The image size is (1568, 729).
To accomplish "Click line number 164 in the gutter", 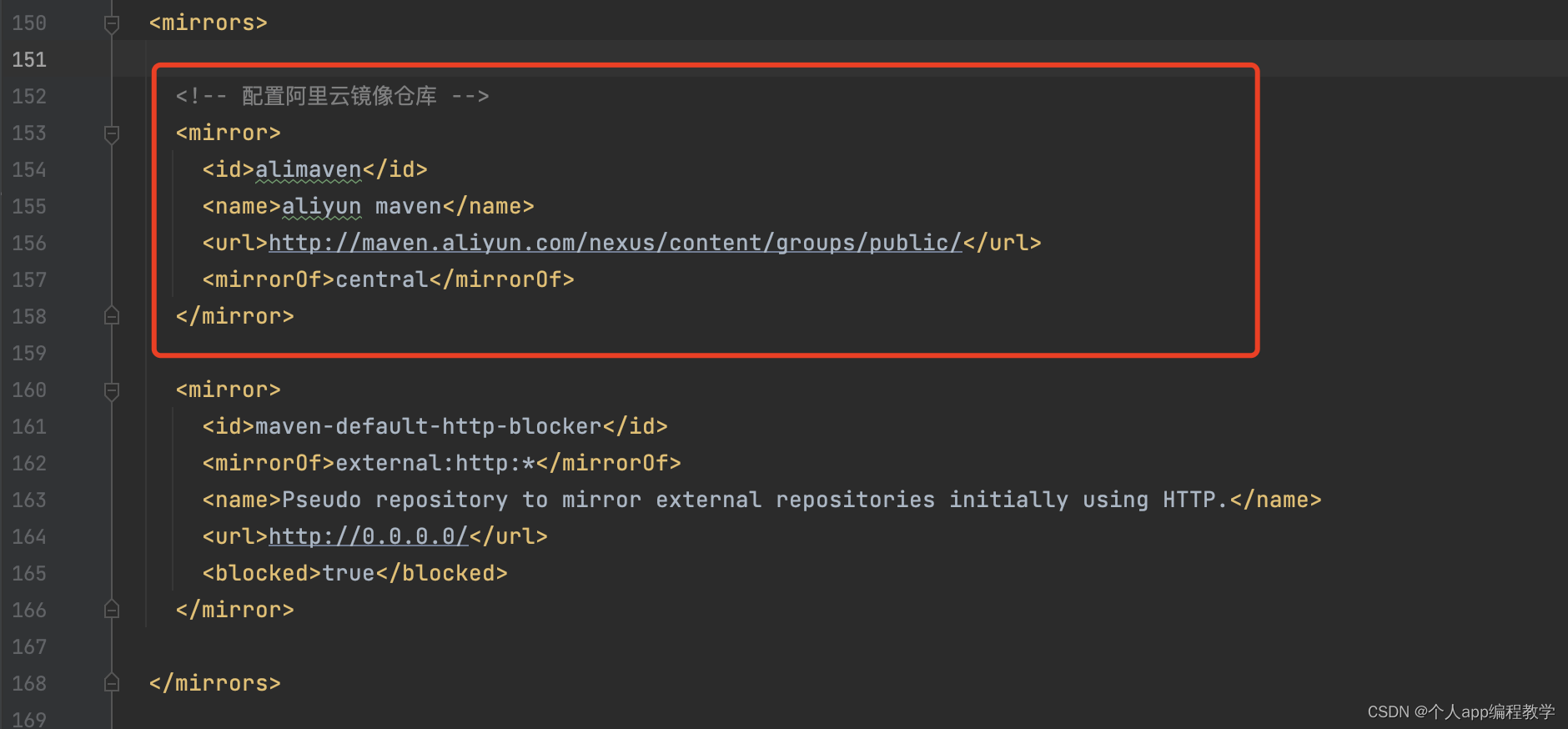I will pyautogui.click(x=29, y=537).
